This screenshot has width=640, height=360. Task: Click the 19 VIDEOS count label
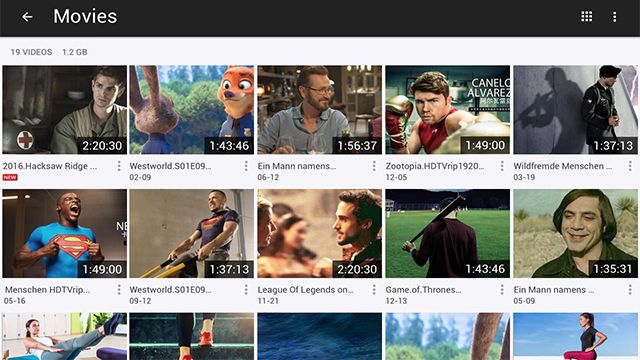(x=31, y=52)
